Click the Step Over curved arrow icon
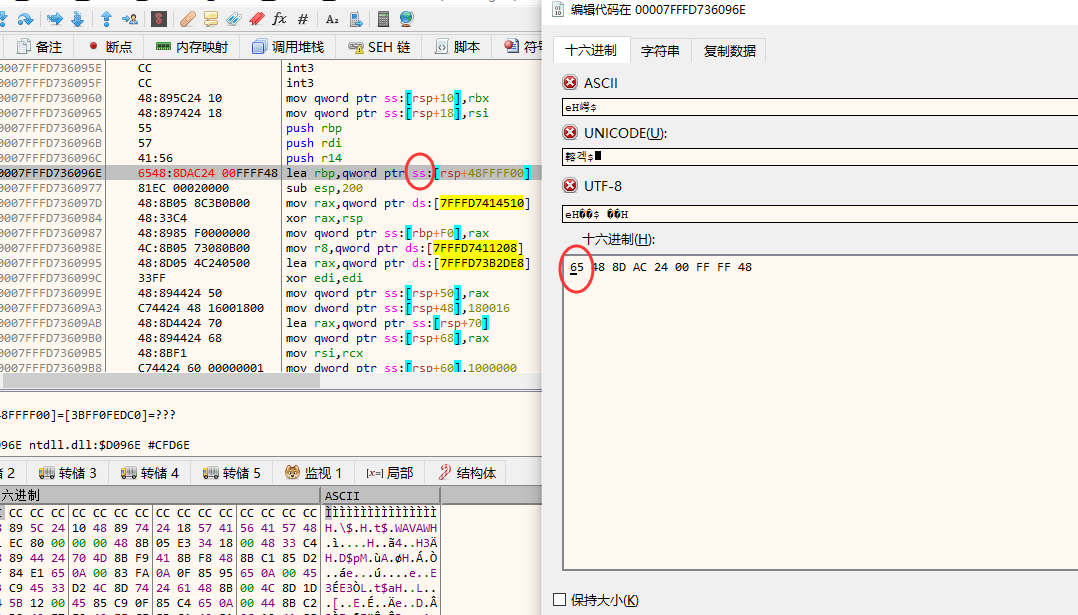The height and width of the screenshot is (615, 1078). coord(25,19)
